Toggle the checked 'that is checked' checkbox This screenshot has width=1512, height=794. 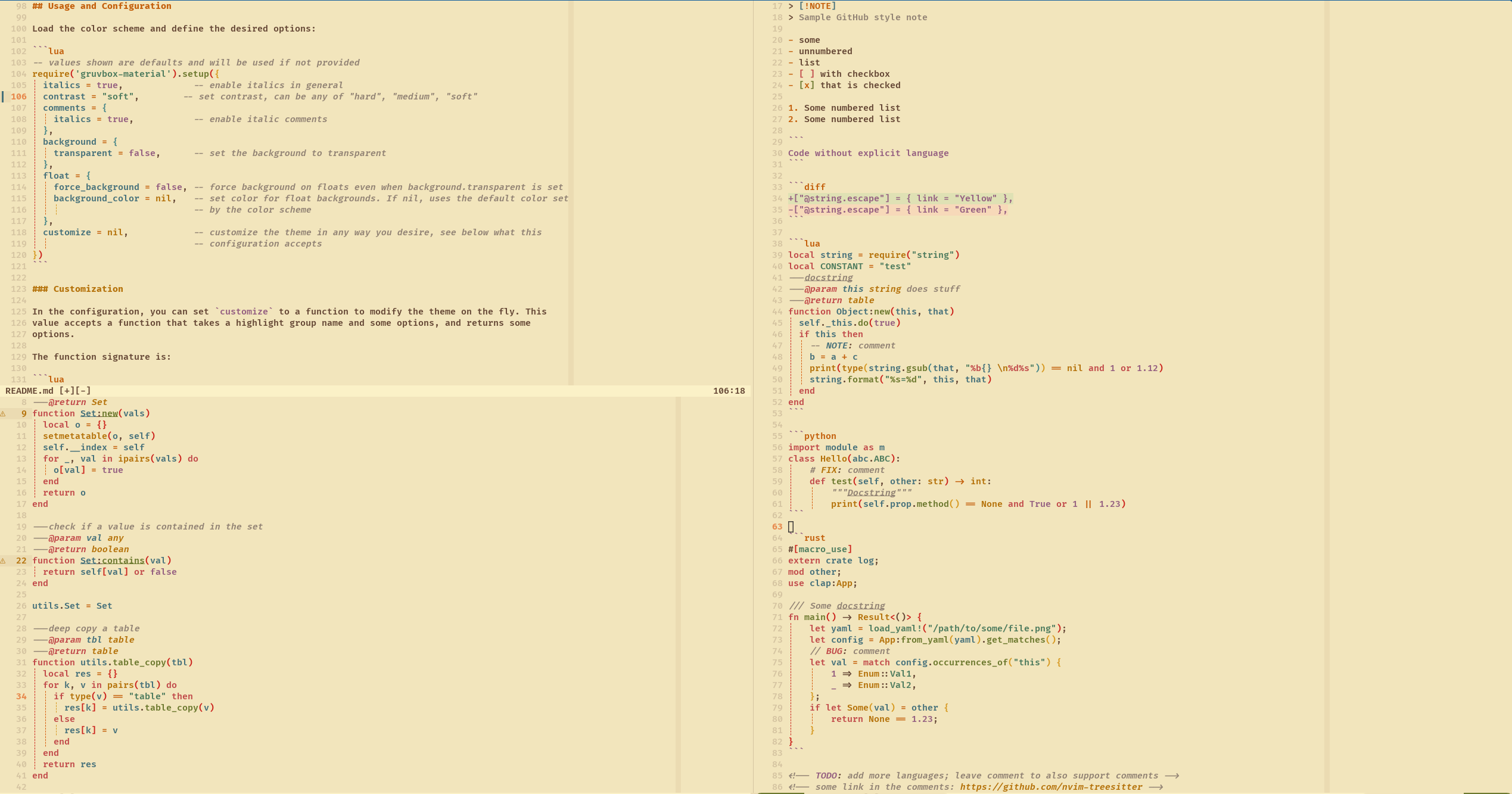tap(807, 85)
